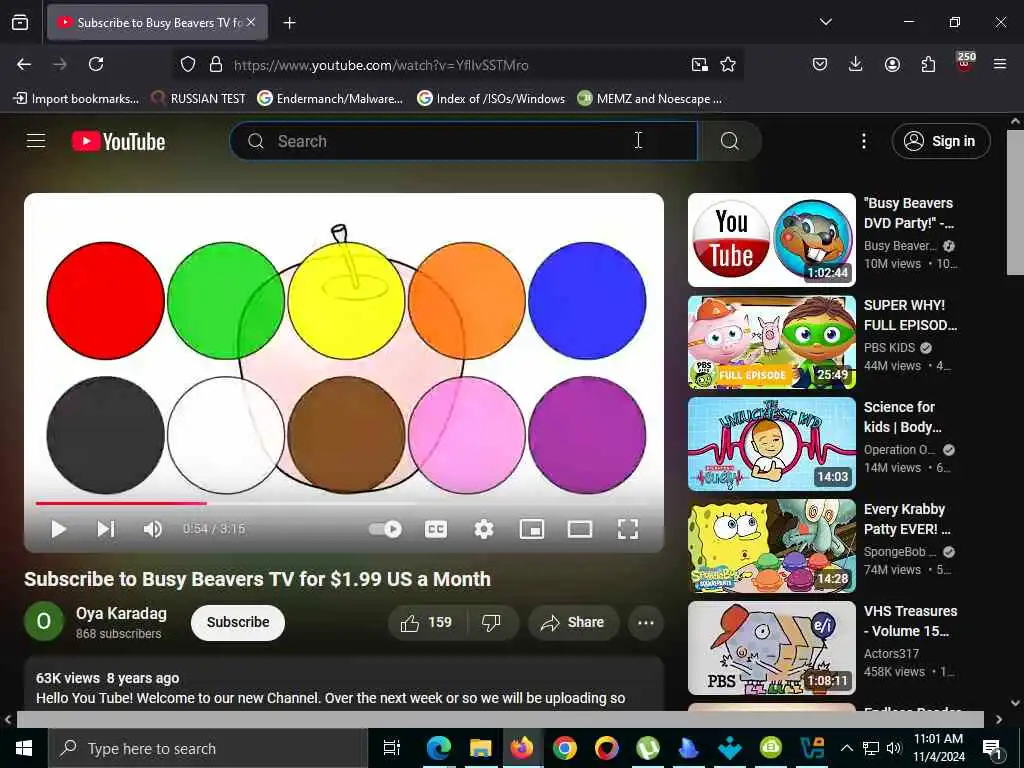Screen dimensions: 1024x768
Task: Play the paused video
Action: (x=58, y=529)
